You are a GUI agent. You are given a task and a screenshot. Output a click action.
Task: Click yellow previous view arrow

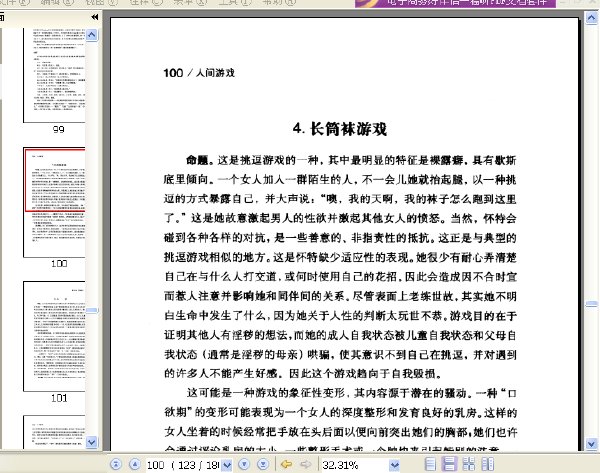[x=286, y=465]
